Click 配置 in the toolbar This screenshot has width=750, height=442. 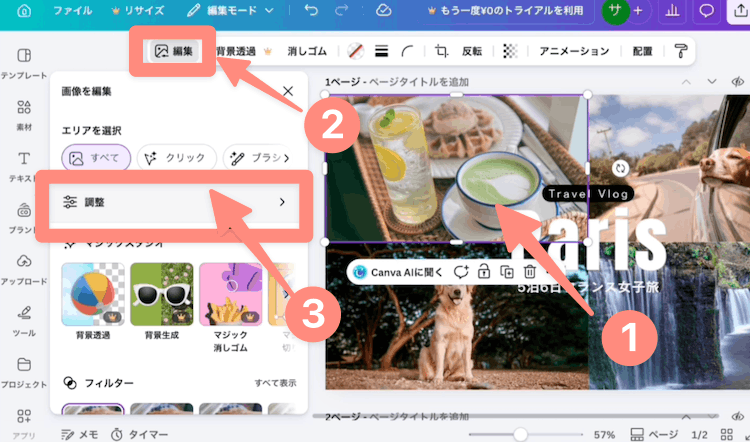click(642, 51)
